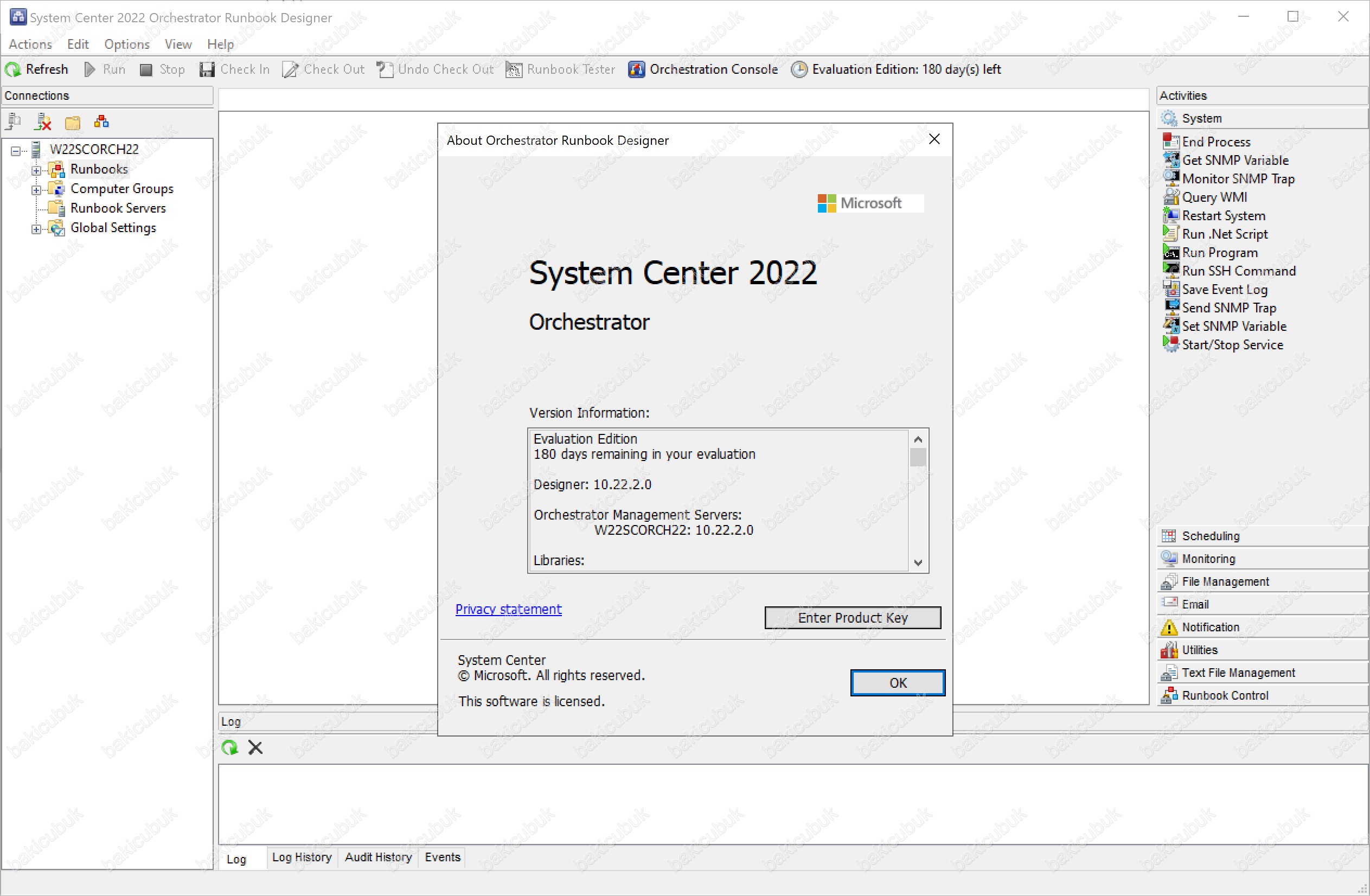Image resolution: width=1370 pixels, height=896 pixels.
Task: Select the Monitor SNMP Trap activity
Action: (1229, 178)
